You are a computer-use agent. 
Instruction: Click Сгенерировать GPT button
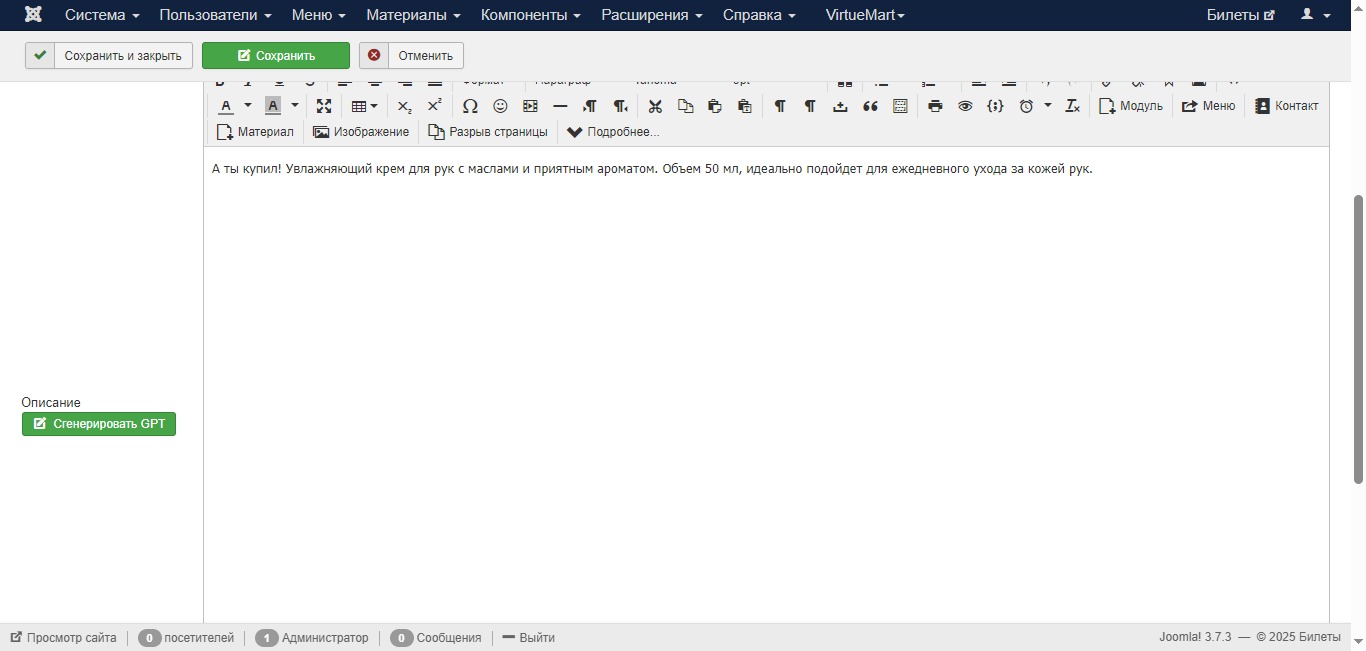99,424
